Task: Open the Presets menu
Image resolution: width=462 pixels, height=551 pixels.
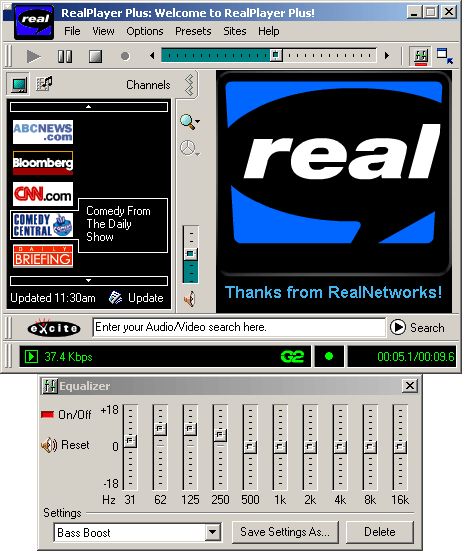Action: 193,31
